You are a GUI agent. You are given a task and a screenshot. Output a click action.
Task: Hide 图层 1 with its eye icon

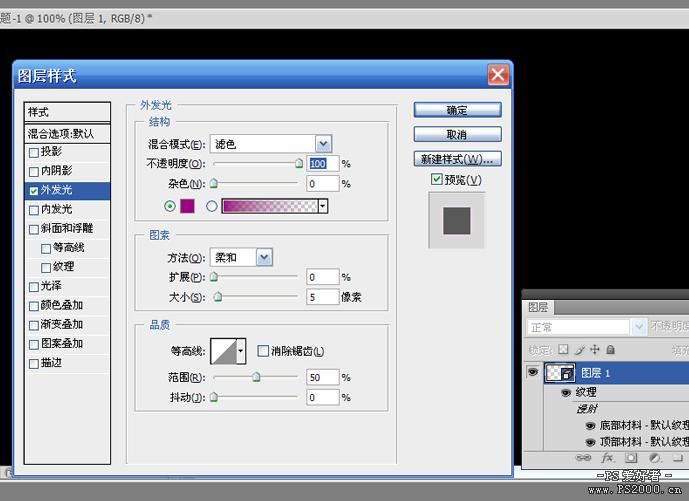pos(533,373)
